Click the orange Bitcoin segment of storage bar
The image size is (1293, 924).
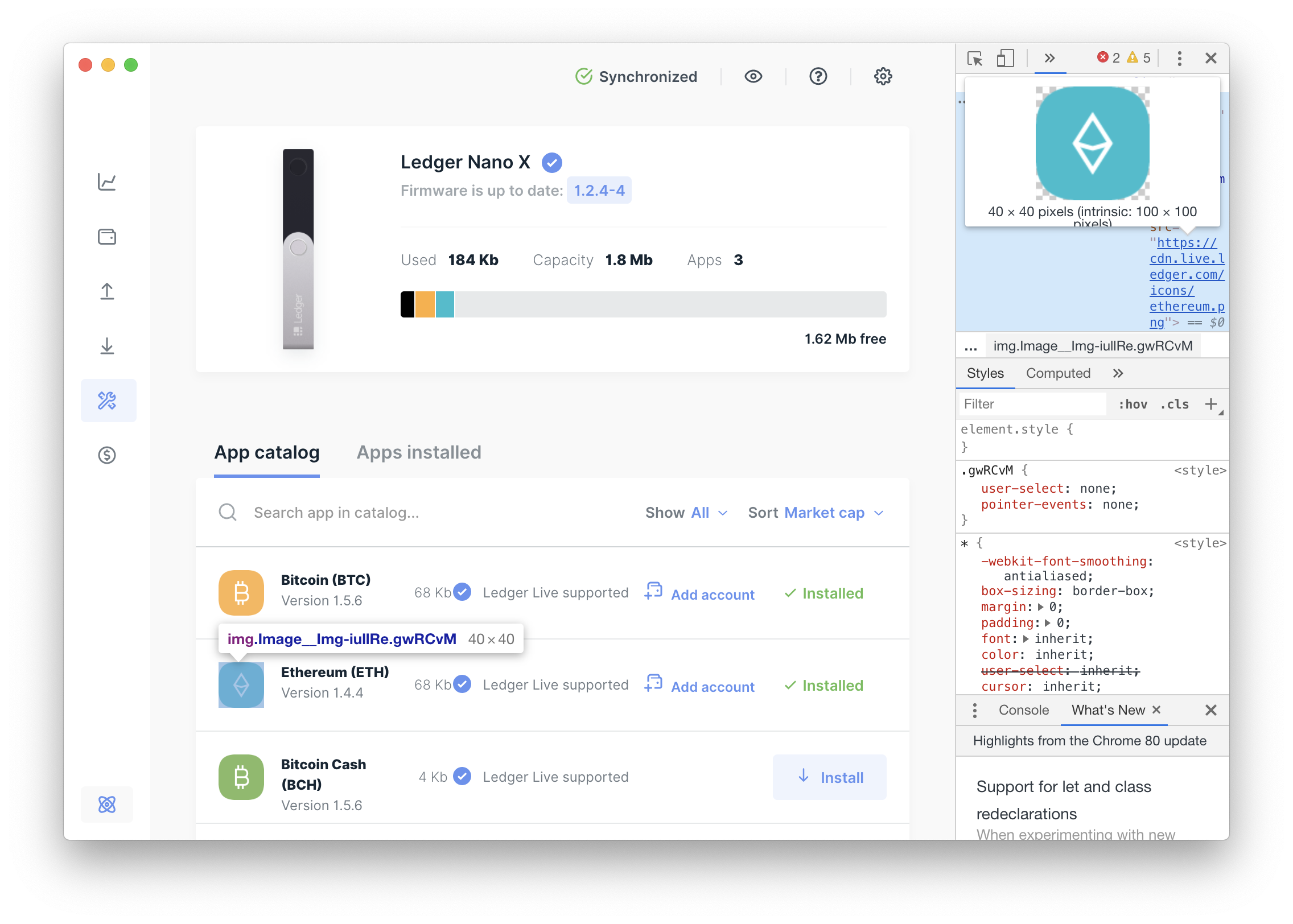pyautogui.click(x=425, y=304)
